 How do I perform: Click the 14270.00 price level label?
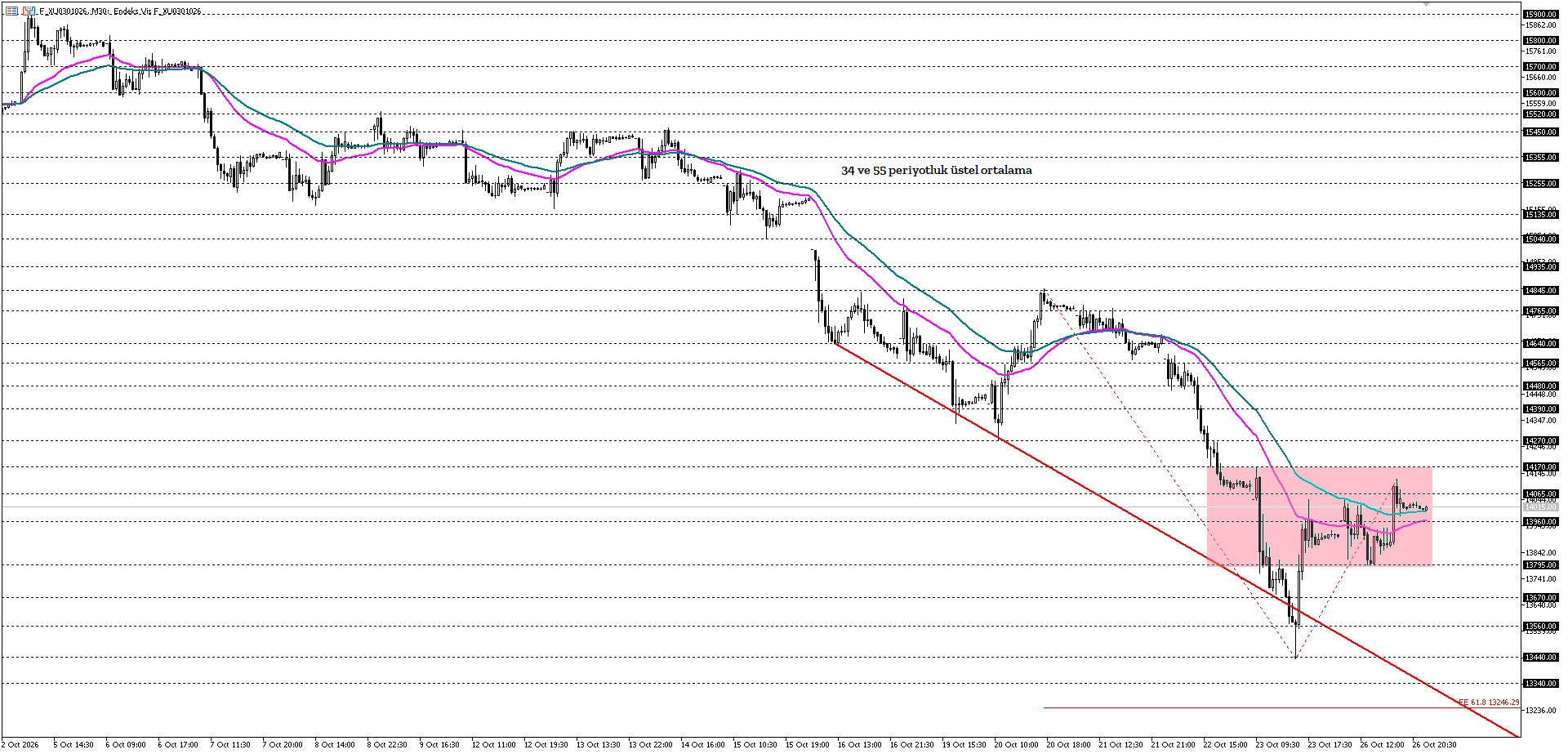pos(1541,441)
